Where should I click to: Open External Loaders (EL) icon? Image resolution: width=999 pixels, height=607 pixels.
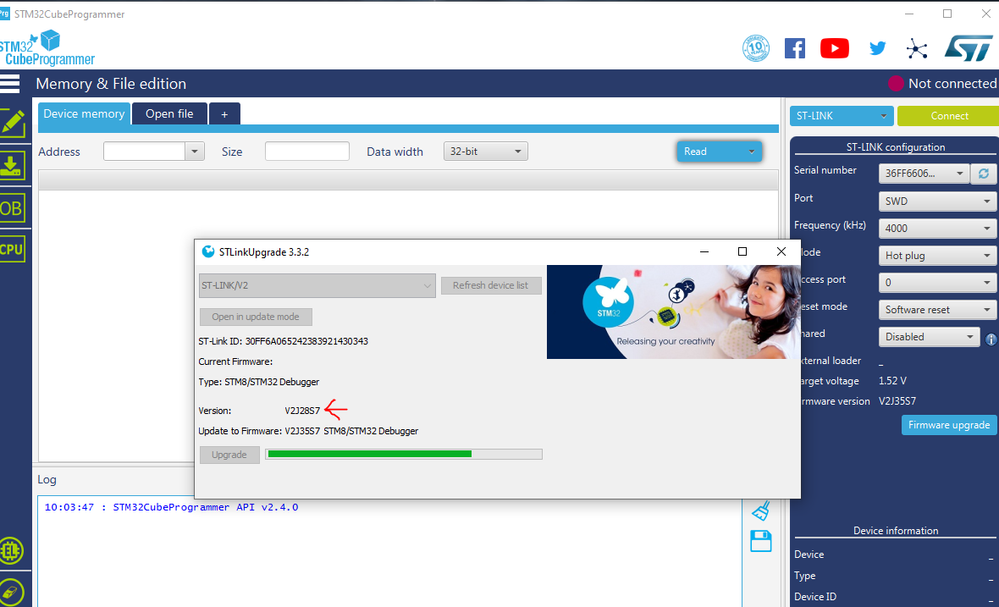11,550
